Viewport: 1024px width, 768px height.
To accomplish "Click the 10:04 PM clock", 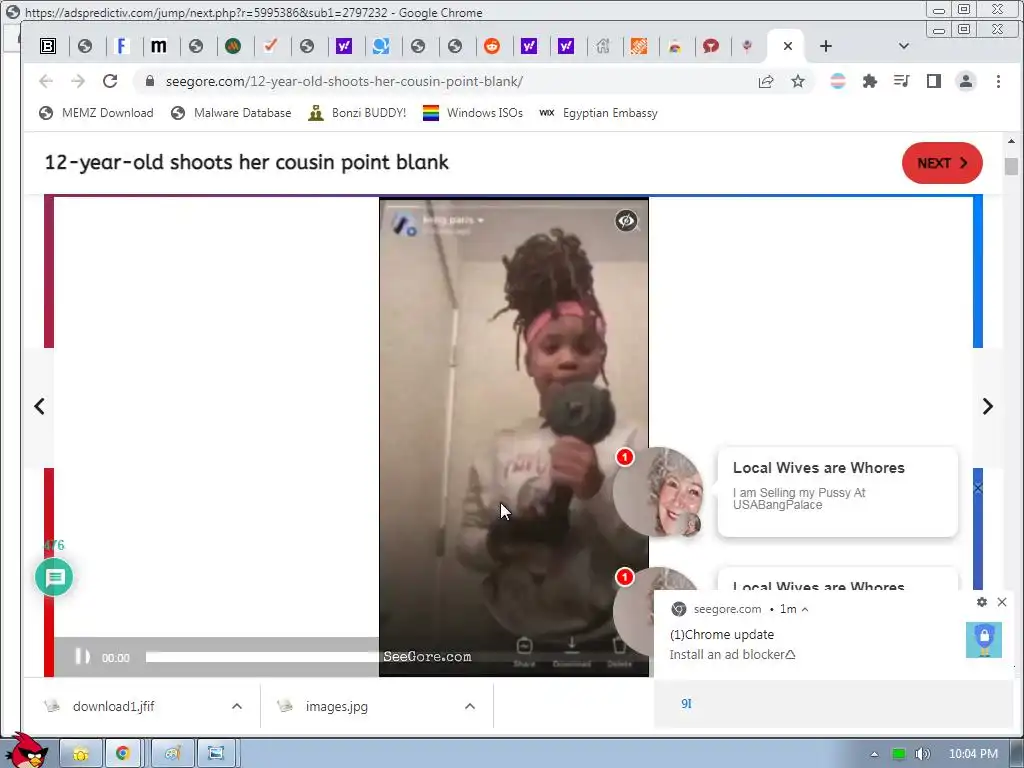I will (x=973, y=754).
